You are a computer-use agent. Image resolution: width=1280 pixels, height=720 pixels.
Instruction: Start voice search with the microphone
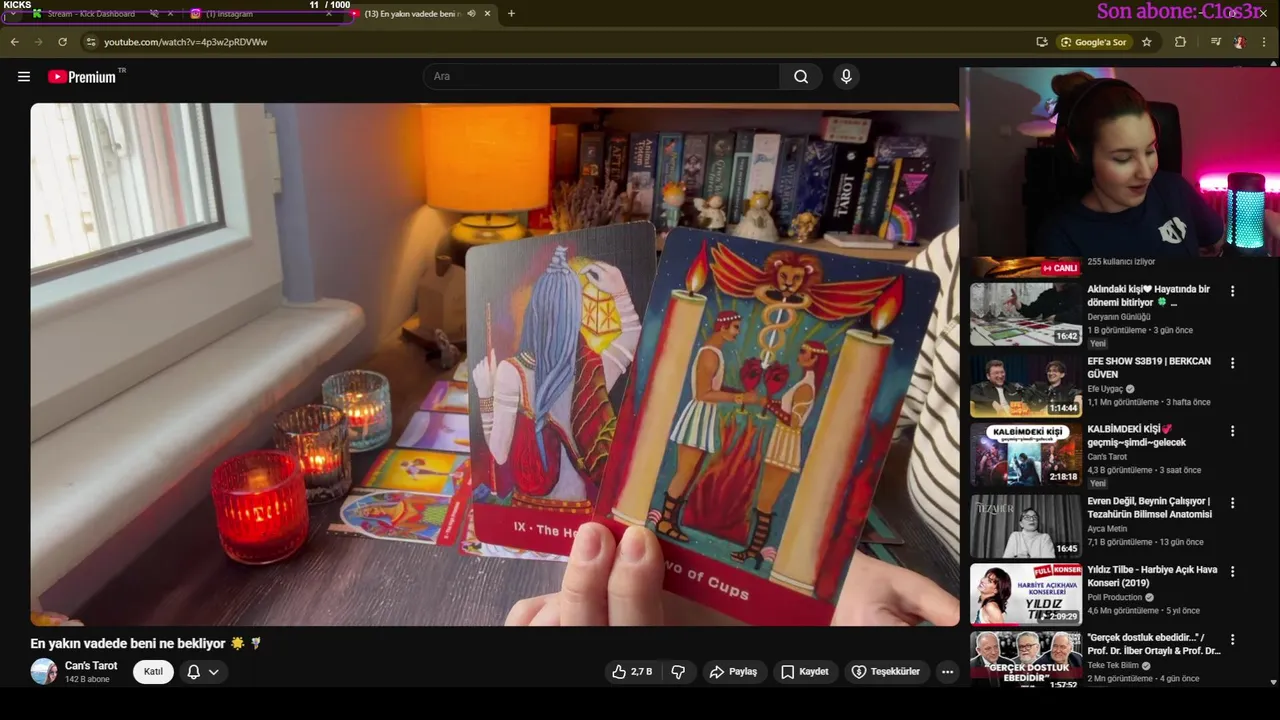point(846,76)
